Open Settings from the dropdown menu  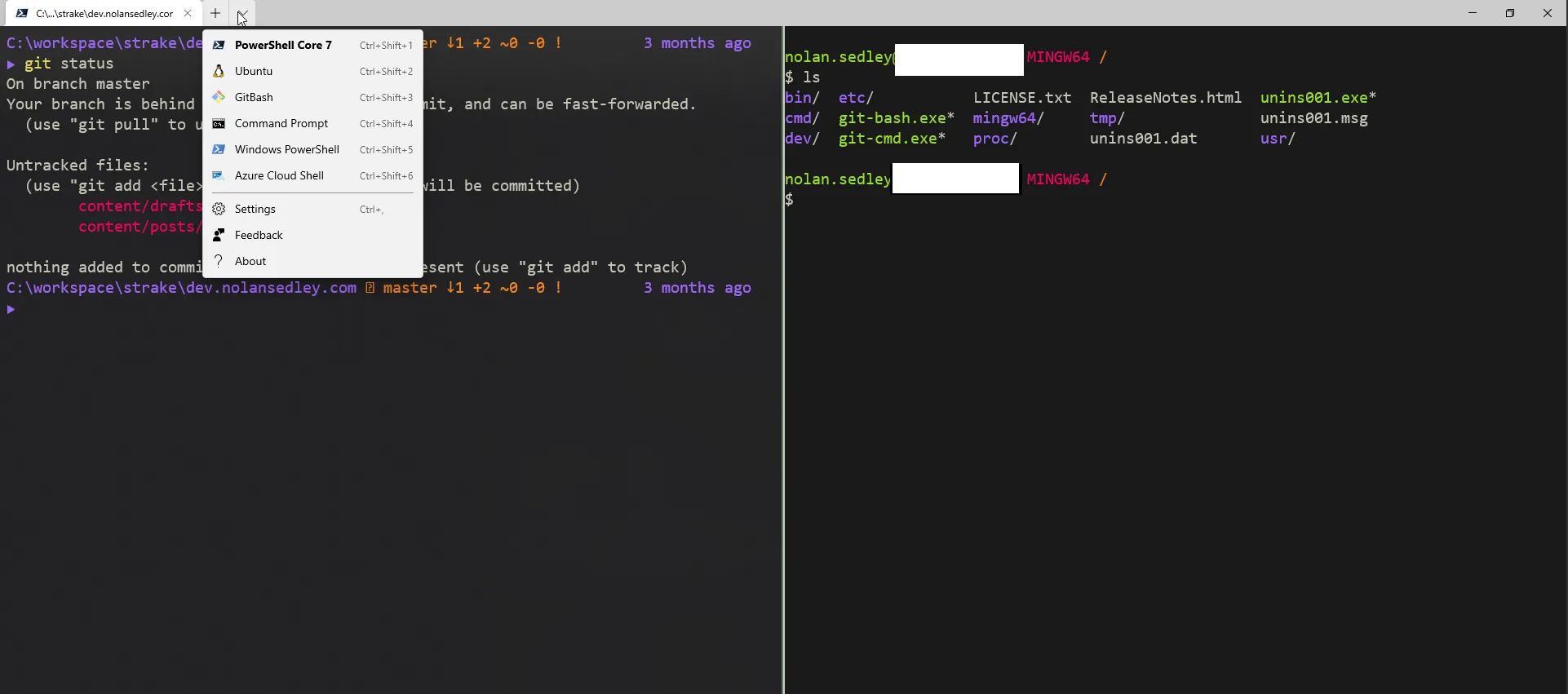click(x=312, y=209)
